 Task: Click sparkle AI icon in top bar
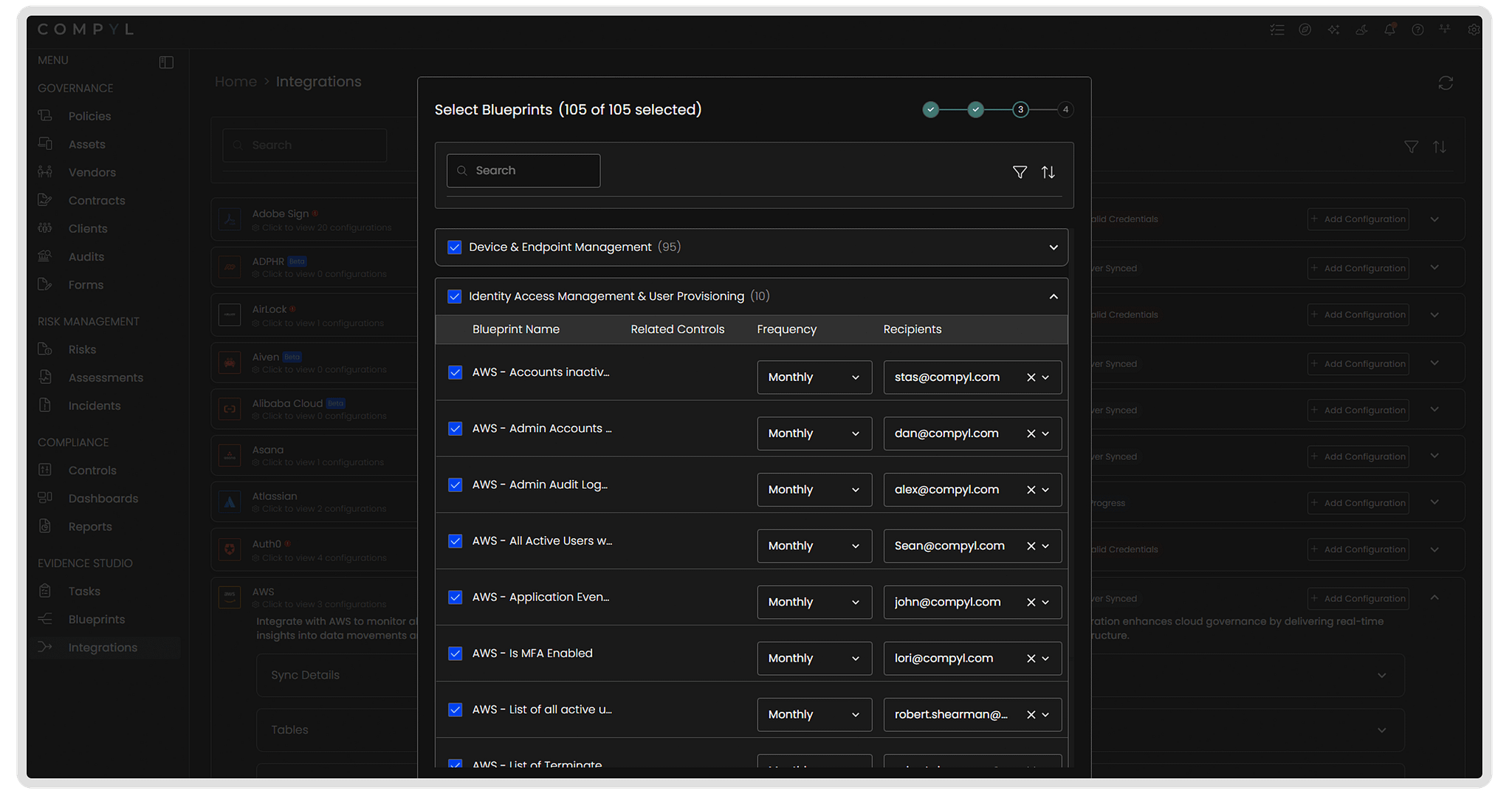[1333, 30]
